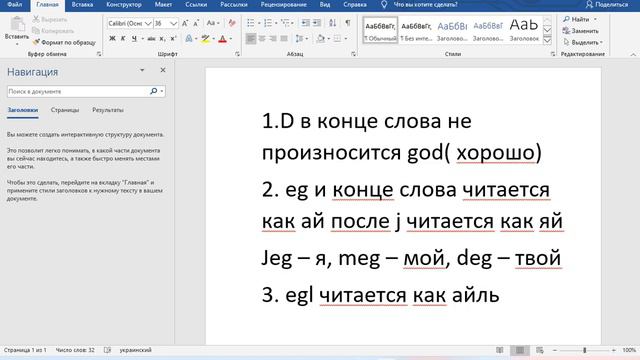Click the Формат по образцу paintbrush

(36, 42)
